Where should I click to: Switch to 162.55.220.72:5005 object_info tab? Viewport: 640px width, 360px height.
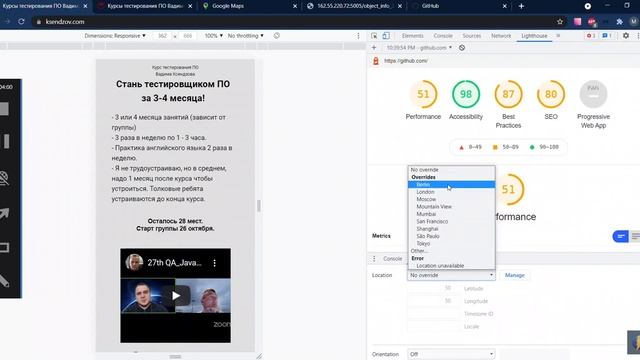354,6
